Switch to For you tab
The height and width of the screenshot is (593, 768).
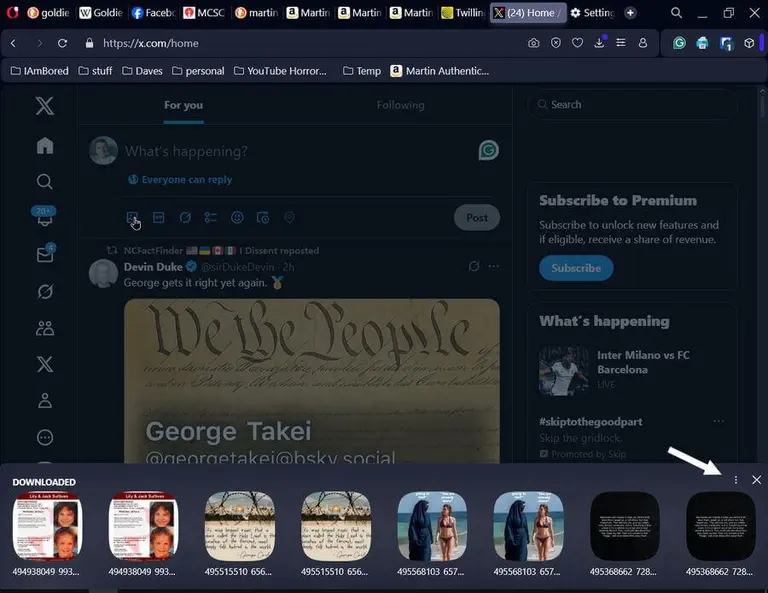pos(184,105)
